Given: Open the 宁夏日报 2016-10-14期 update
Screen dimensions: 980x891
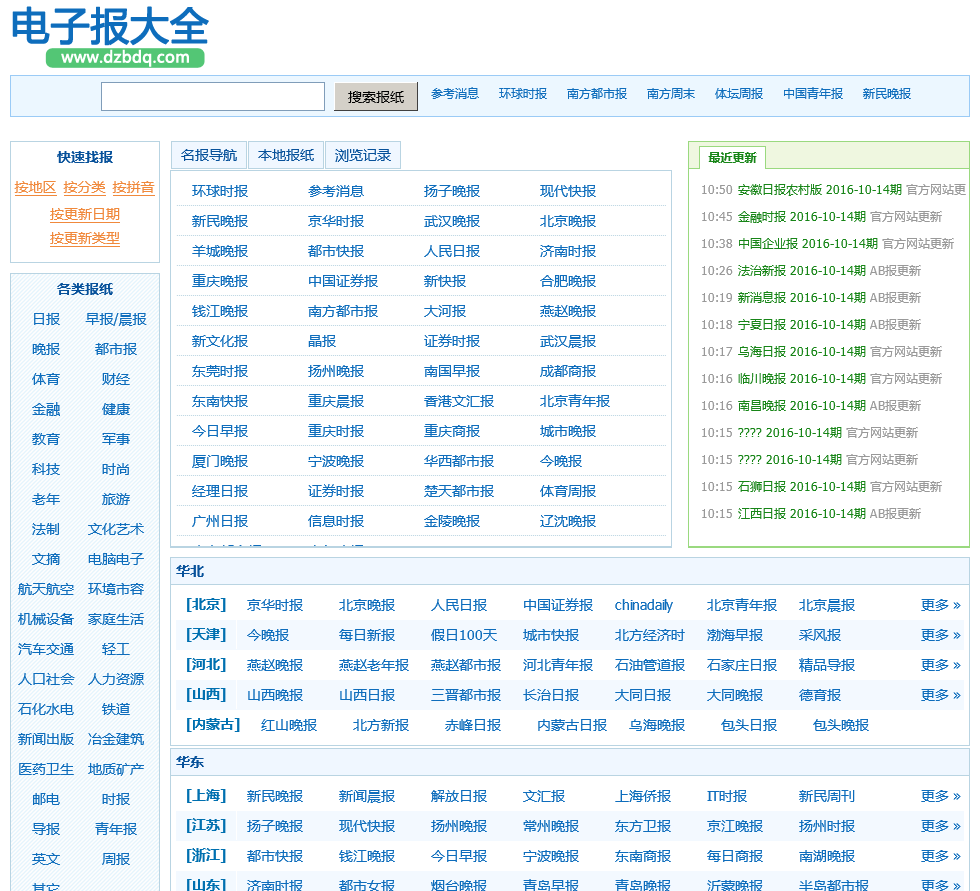Looking at the screenshot, I should [802, 325].
